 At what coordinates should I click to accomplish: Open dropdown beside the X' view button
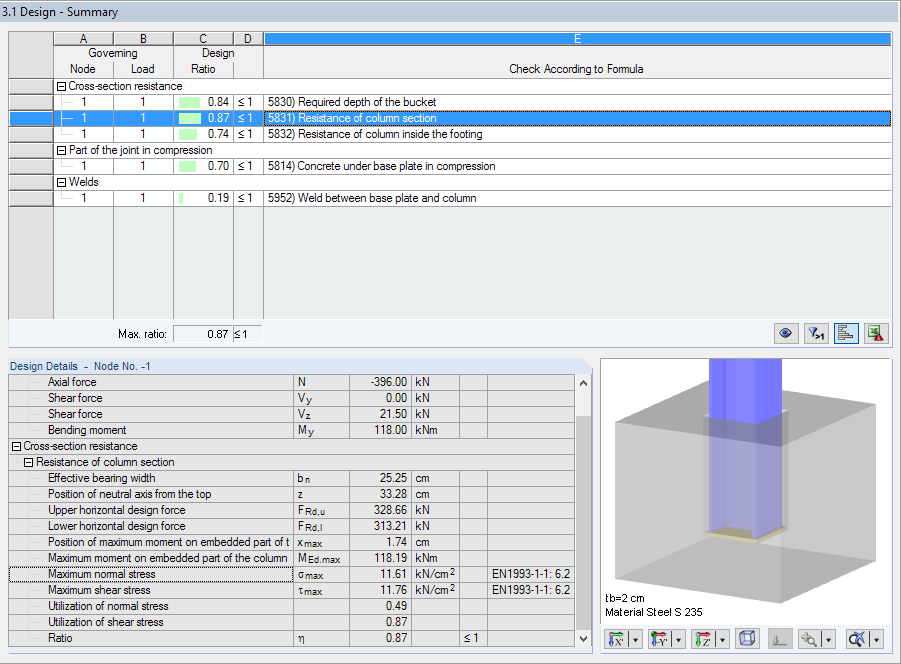[x=634, y=638]
